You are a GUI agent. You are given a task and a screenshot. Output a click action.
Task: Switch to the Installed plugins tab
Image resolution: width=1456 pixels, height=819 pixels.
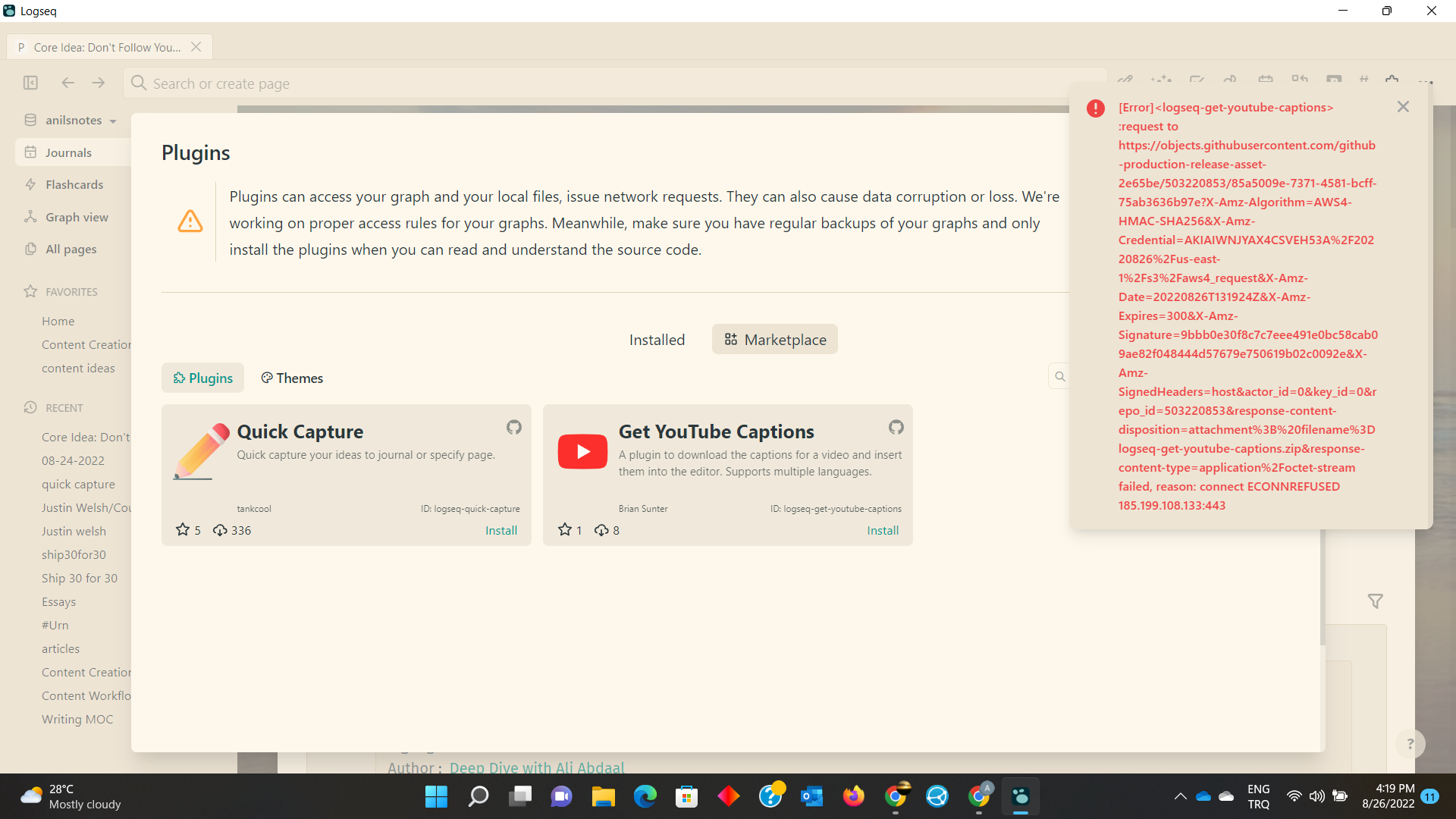tap(656, 339)
